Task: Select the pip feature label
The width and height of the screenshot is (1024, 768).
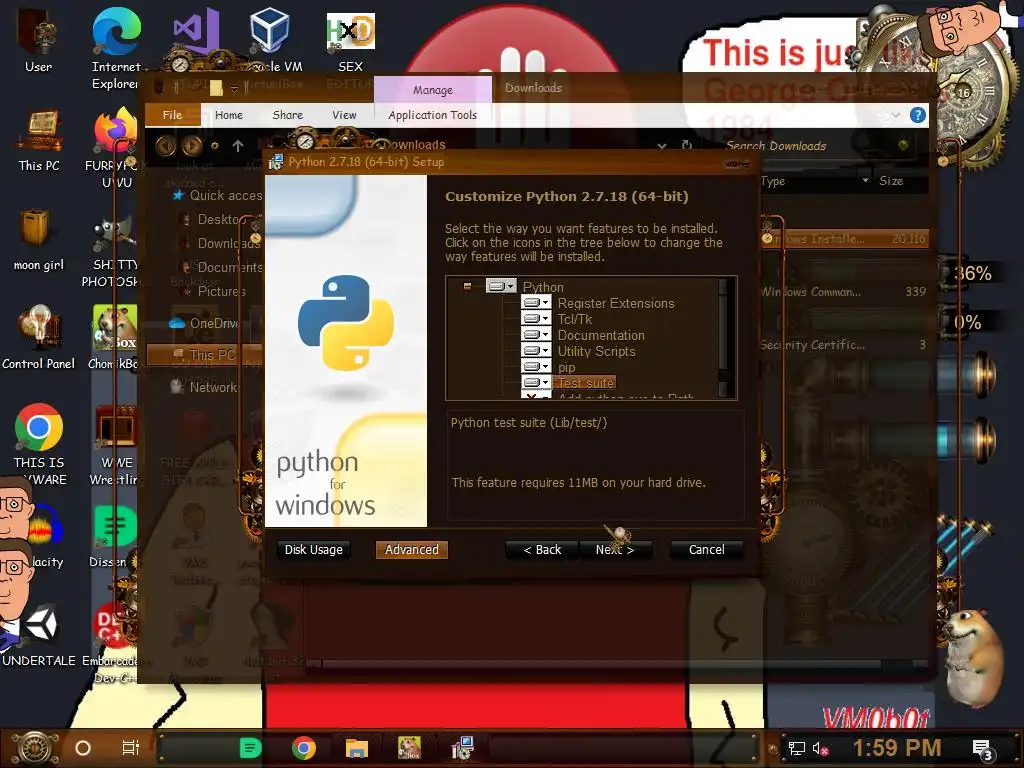Action: pyautogui.click(x=566, y=368)
